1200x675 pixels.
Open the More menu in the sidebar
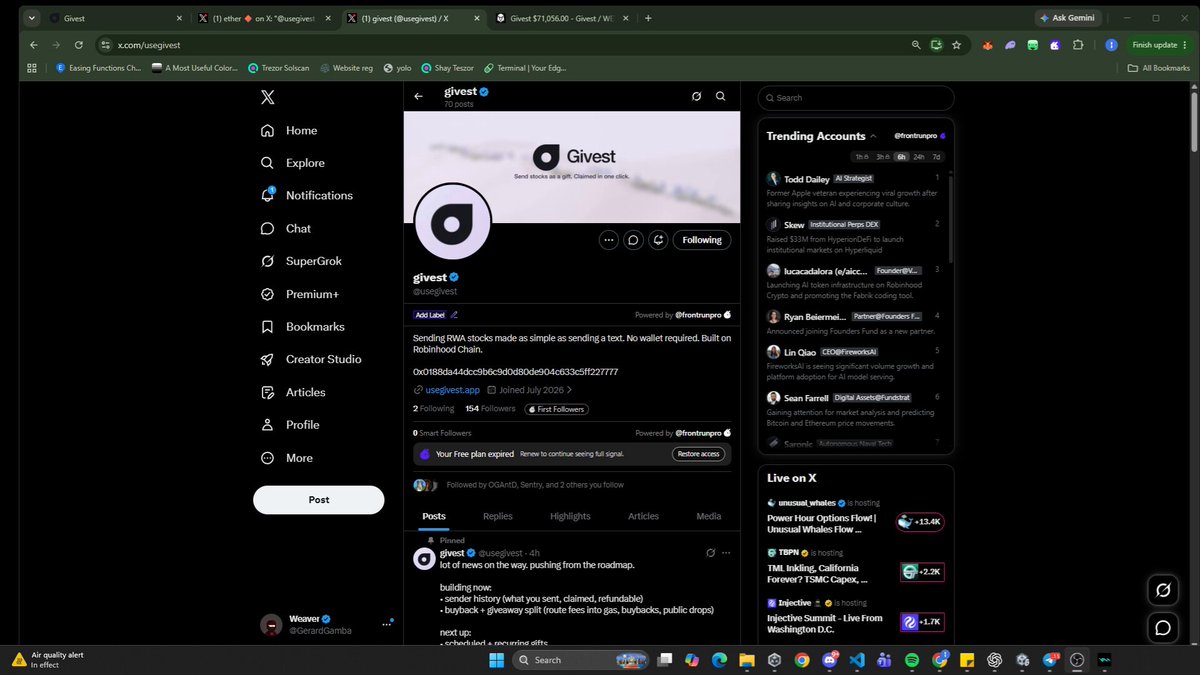[287, 458]
